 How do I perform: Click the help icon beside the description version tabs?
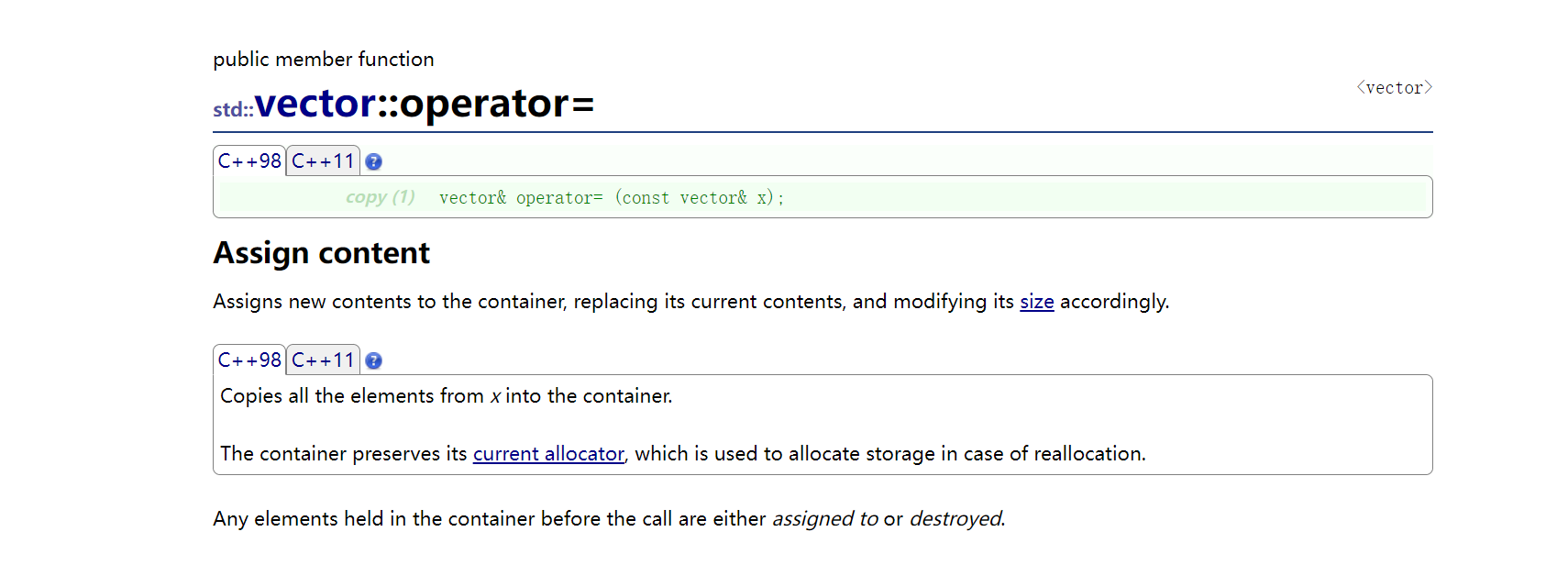373,361
